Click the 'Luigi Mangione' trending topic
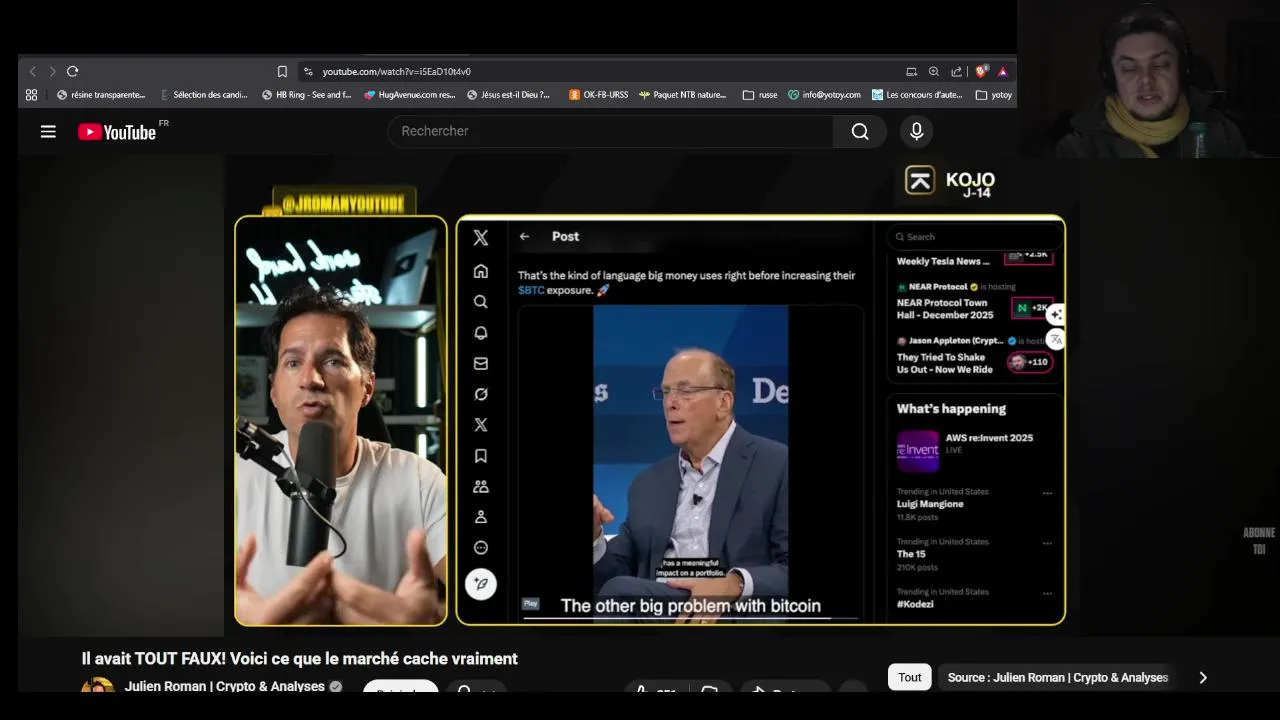The height and width of the screenshot is (720, 1280). coord(930,504)
